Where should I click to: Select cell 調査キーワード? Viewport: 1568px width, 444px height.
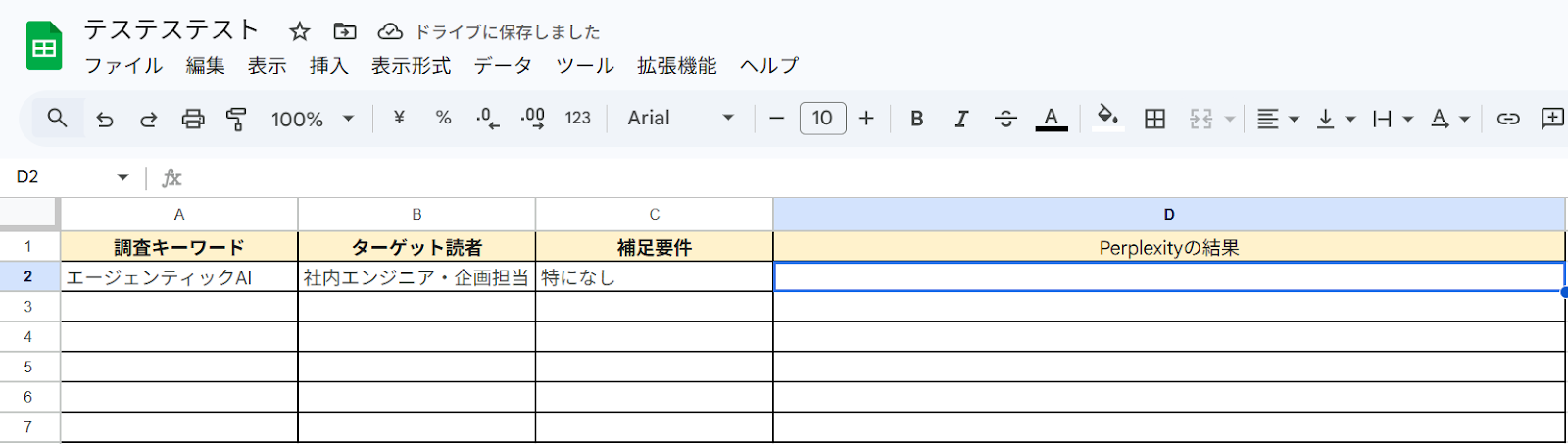(x=179, y=247)
